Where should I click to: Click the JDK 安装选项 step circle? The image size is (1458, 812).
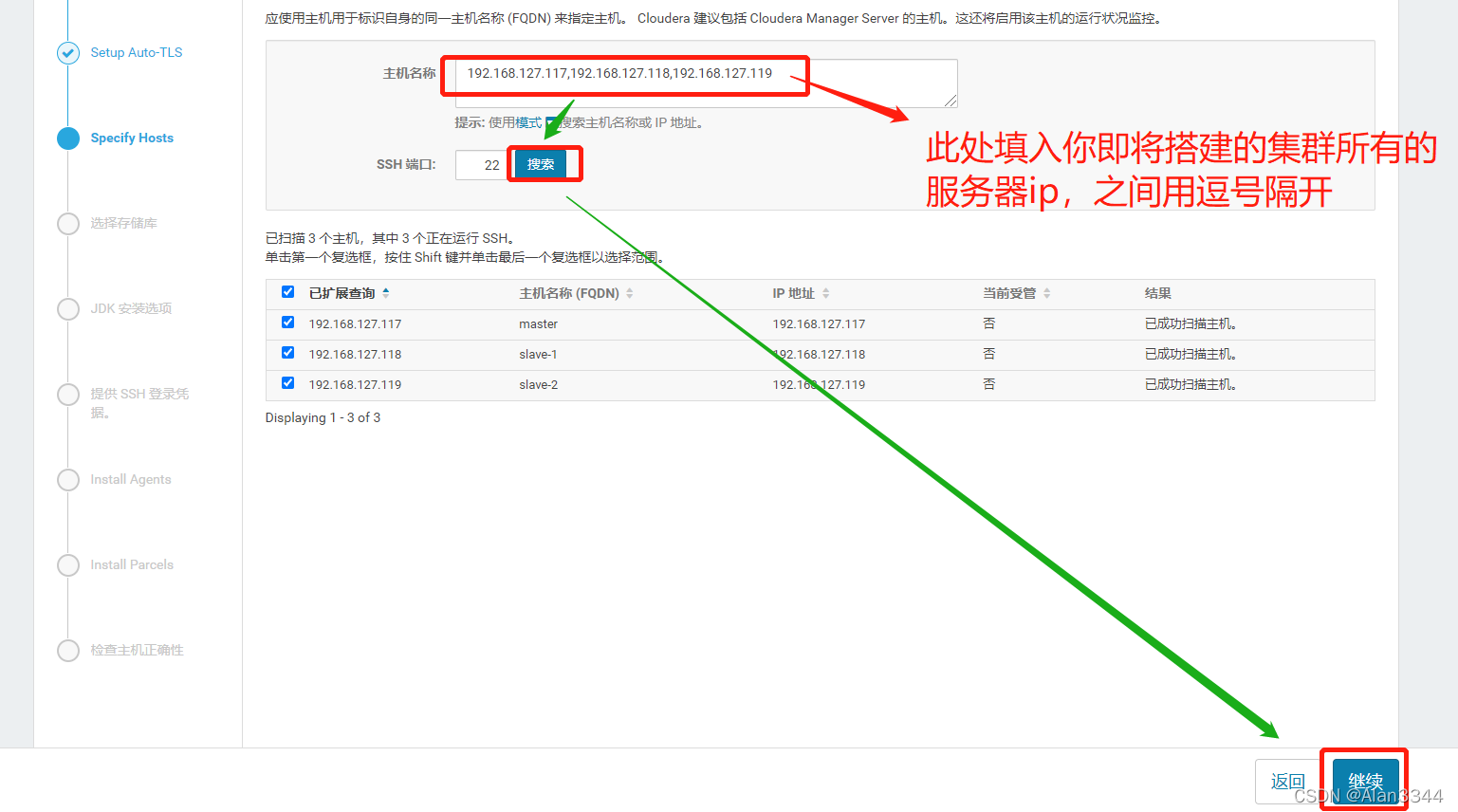tap(68, 309)
